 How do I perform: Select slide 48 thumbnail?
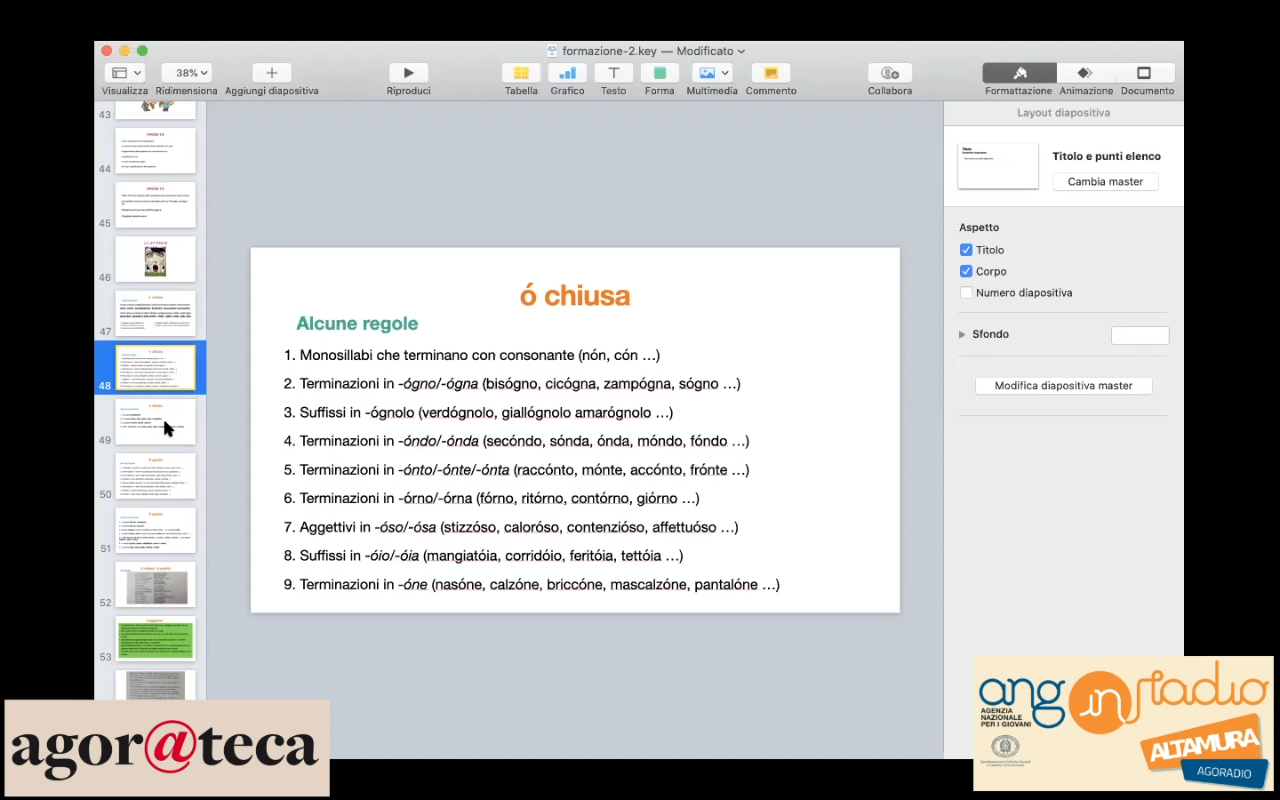coord(155,368)
